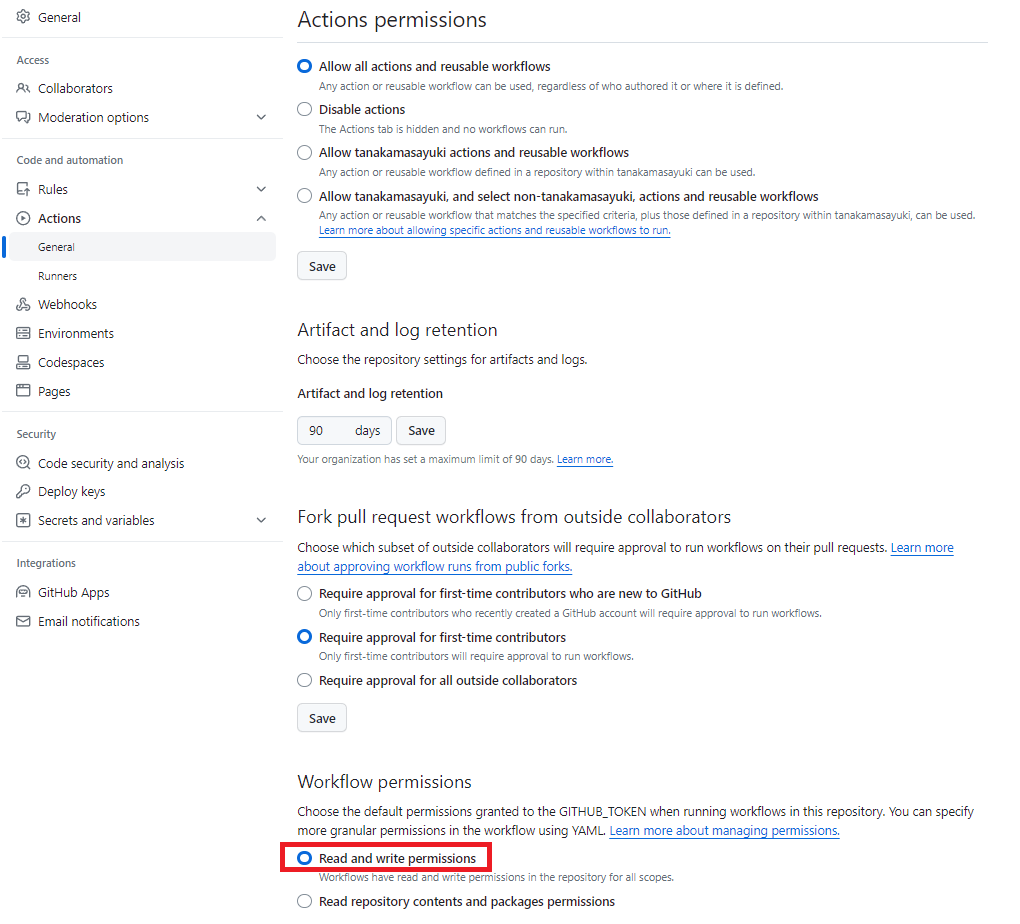Click the Webhooks icon in sidebar
This screenshot has height=924, width=1020.
pos(23,304)
